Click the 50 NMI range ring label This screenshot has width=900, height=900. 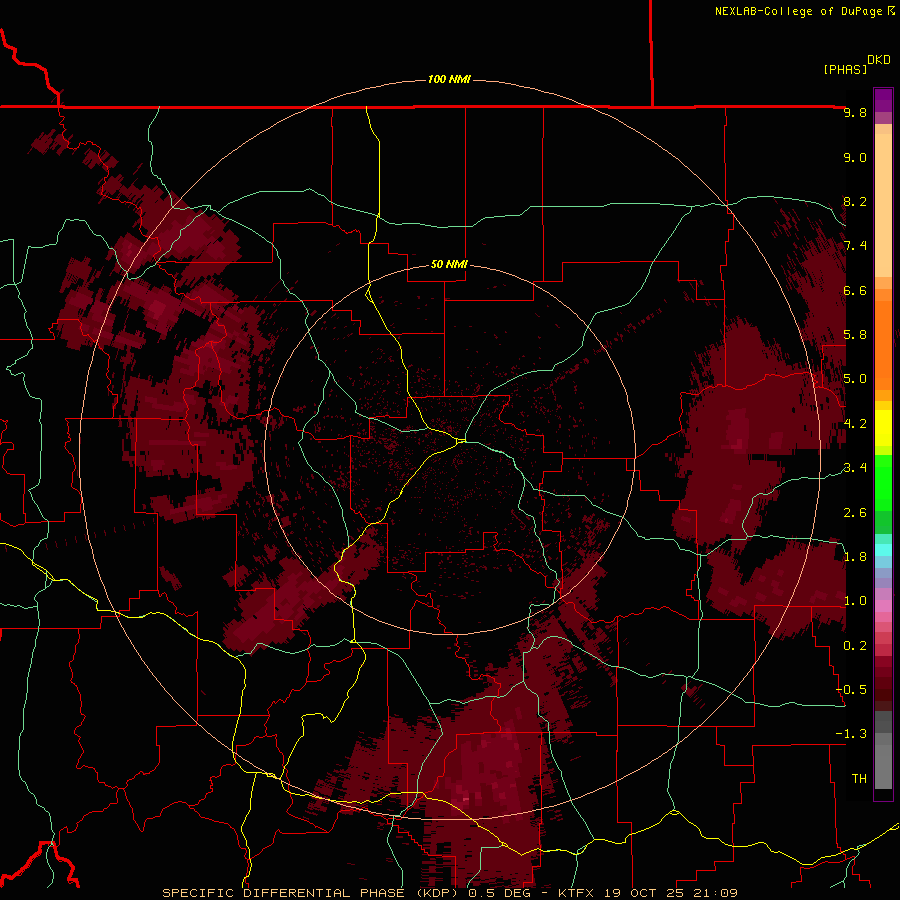tap(449, 264)
